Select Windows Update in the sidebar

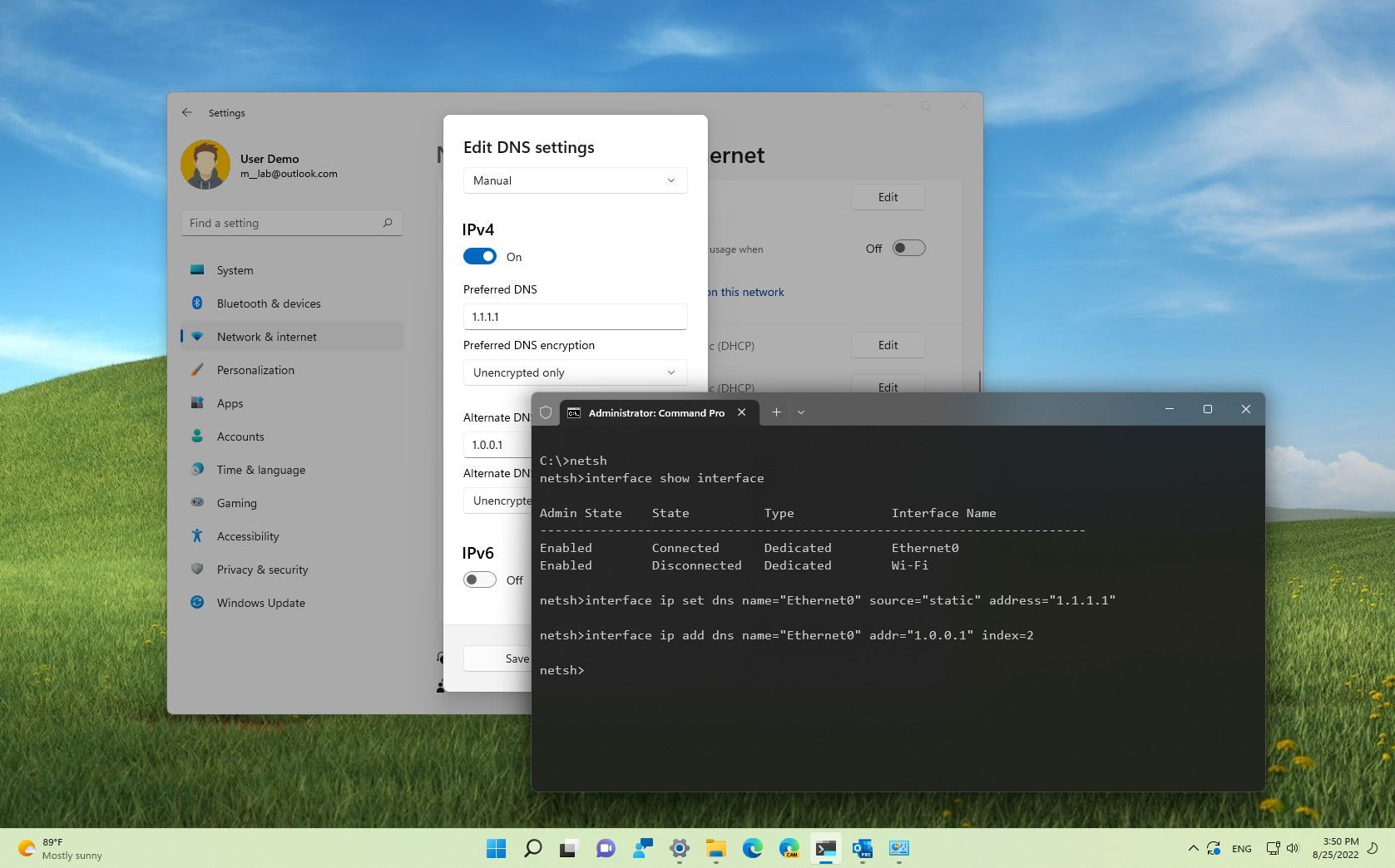pyautogui.click(x=260, y=603)
